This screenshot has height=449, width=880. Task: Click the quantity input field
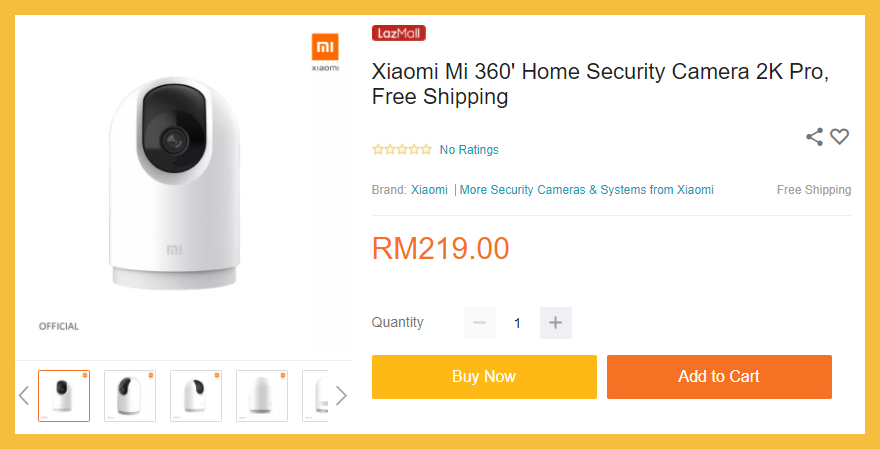518,323
